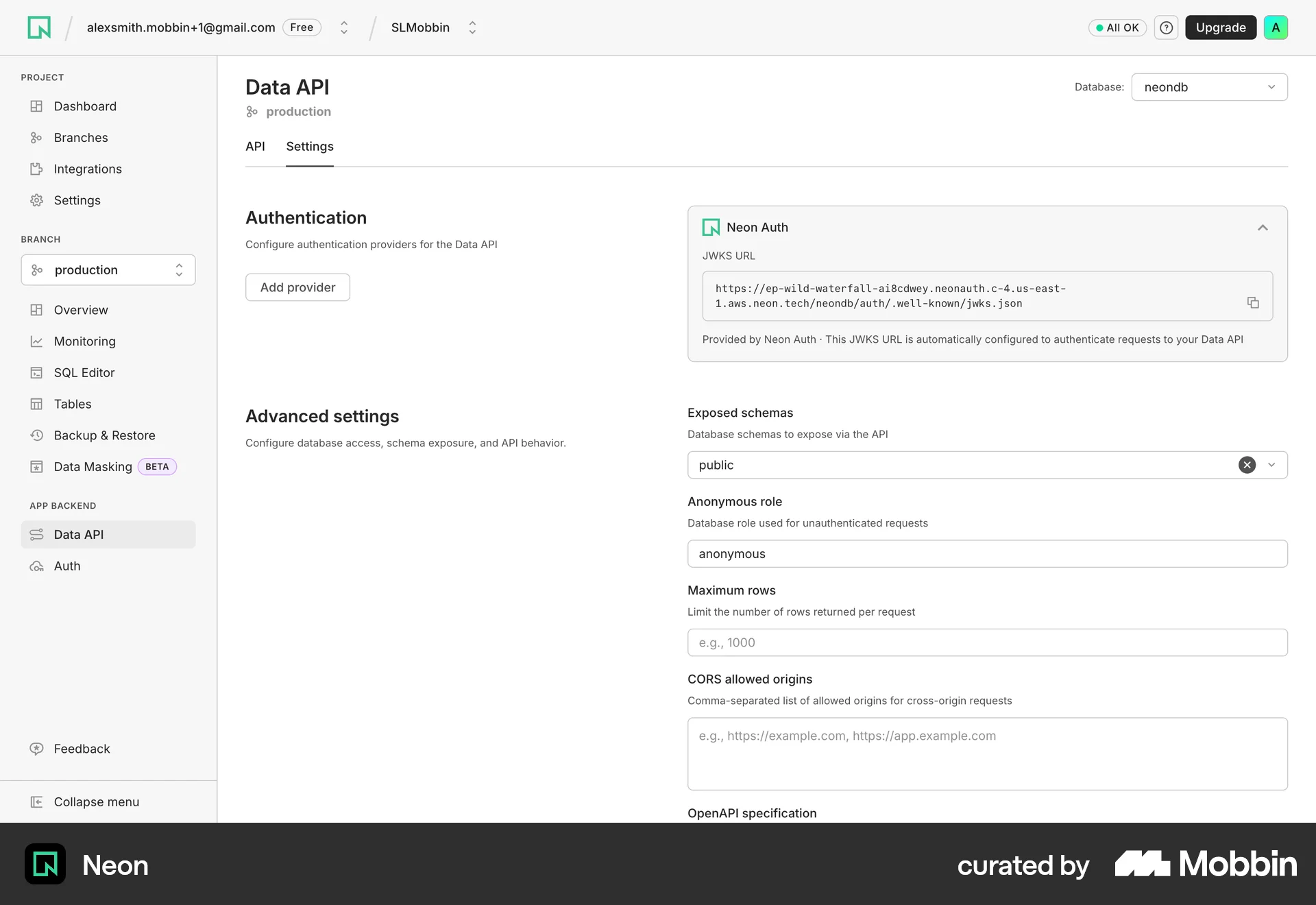Click the Neon logo in the header
The height and width of the screenshot is (905, 1316).
pos(39,27)
